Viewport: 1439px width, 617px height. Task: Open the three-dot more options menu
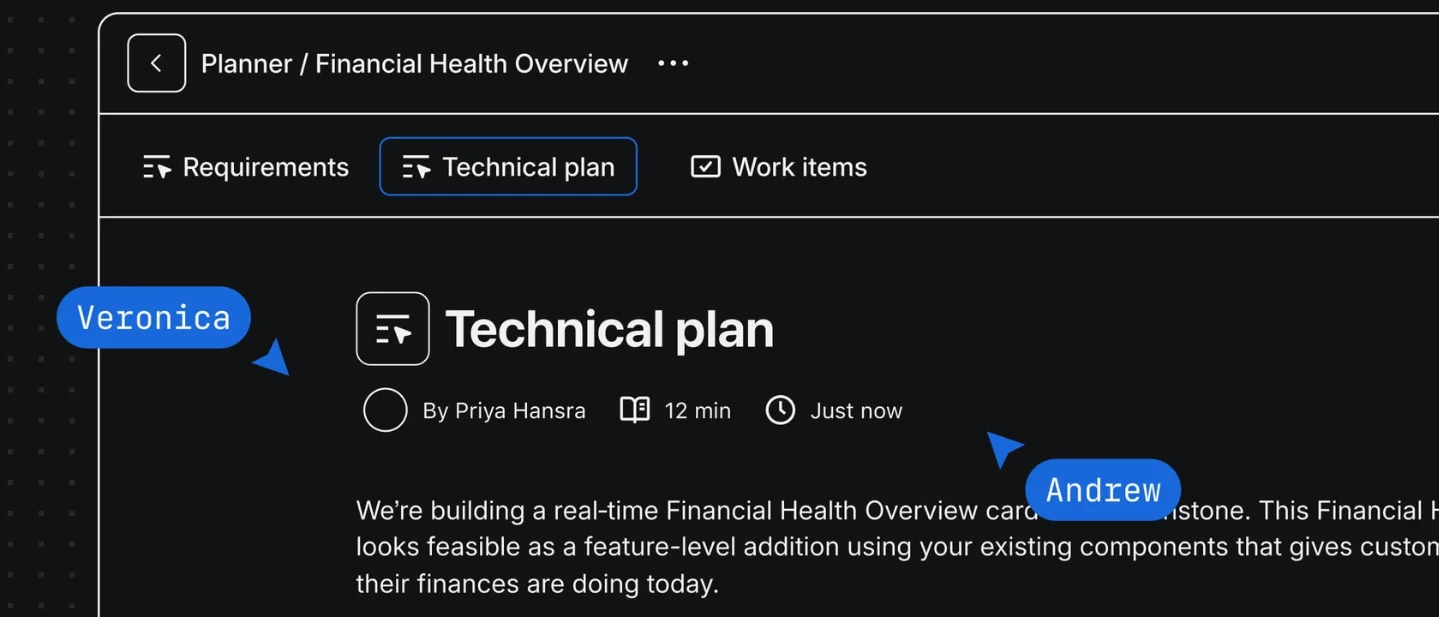[673, 63]
